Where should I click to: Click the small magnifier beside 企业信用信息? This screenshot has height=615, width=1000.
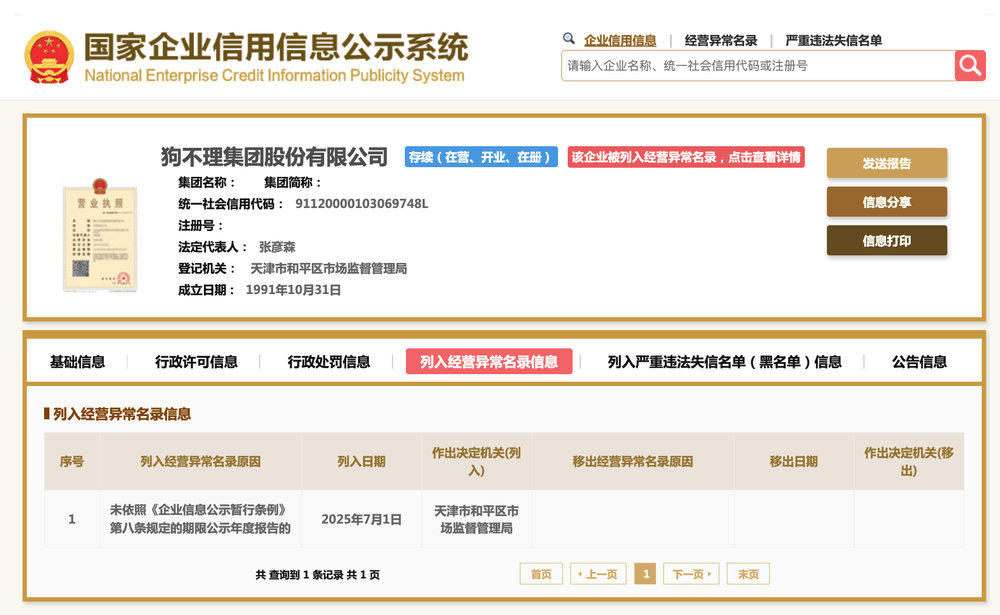click(567, 39)
